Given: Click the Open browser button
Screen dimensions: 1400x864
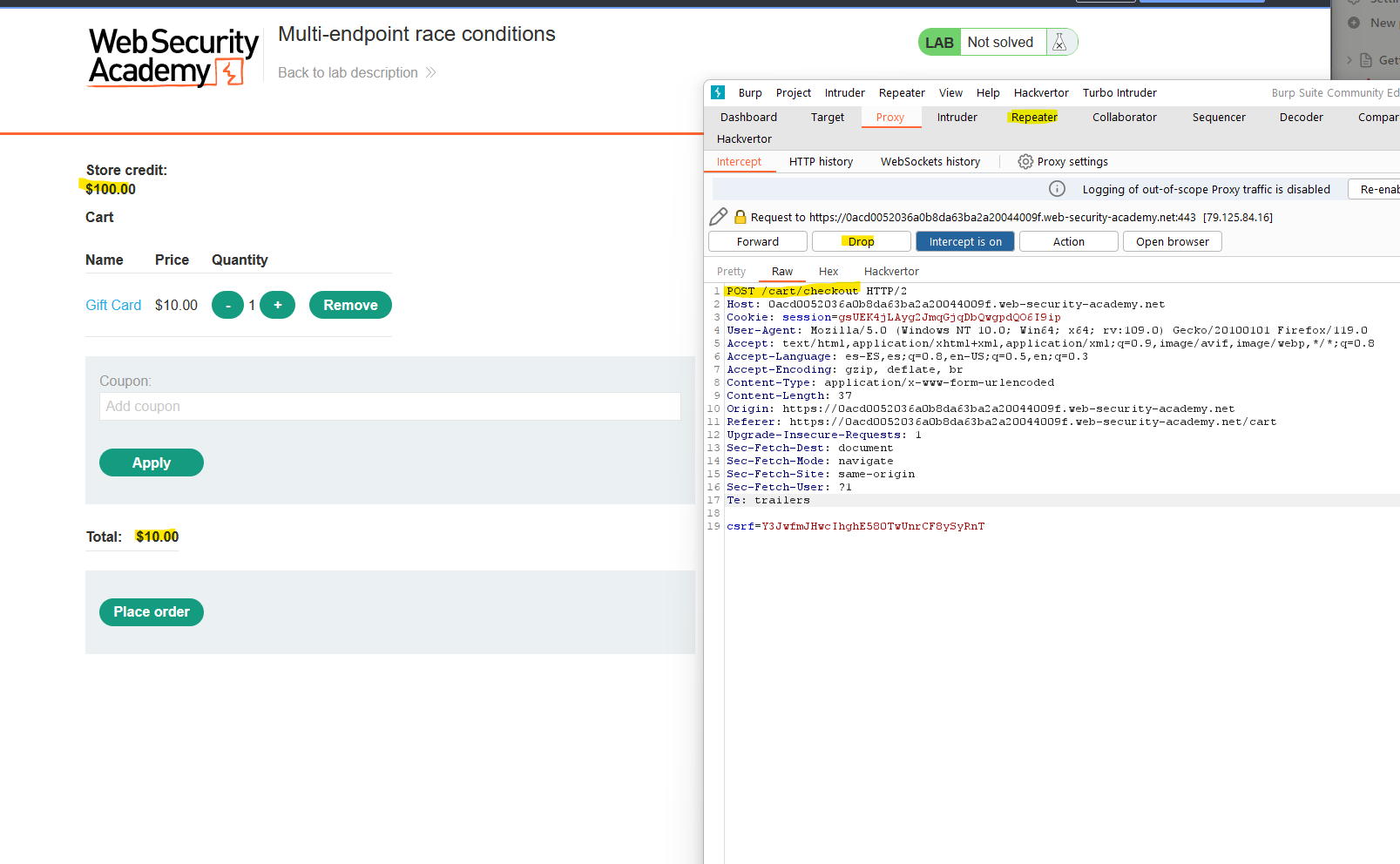Looking at the screenshot, I should click(1173, 242).
